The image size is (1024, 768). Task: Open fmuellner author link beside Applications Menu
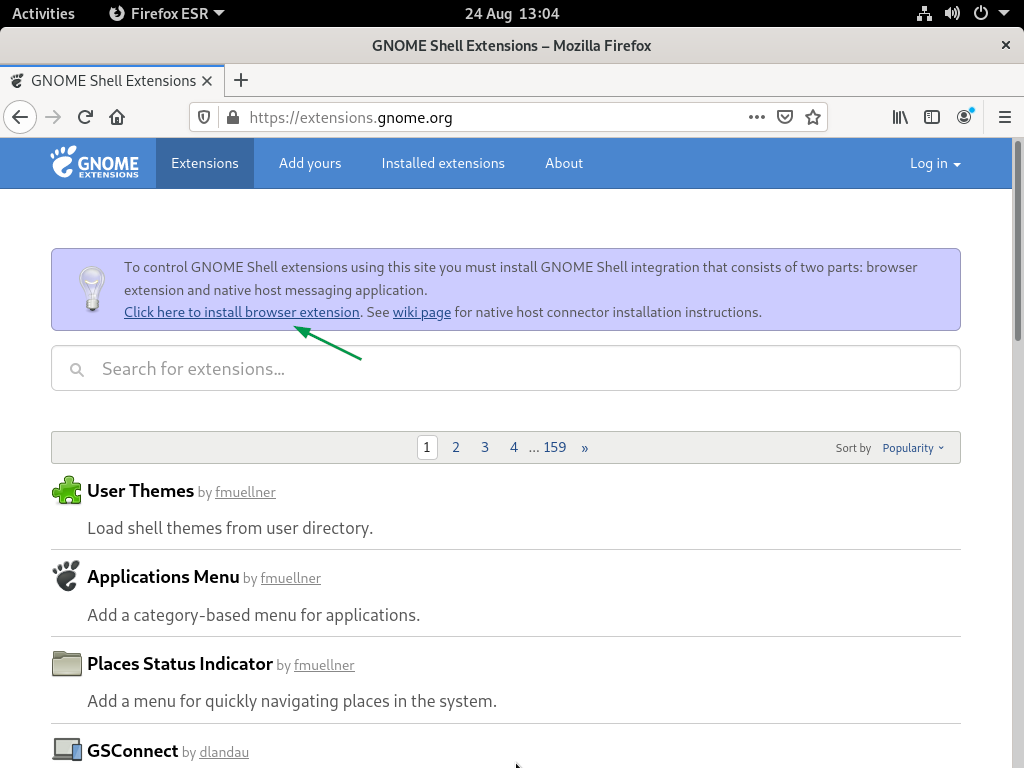pyautogui.click(x=291, y=579)
